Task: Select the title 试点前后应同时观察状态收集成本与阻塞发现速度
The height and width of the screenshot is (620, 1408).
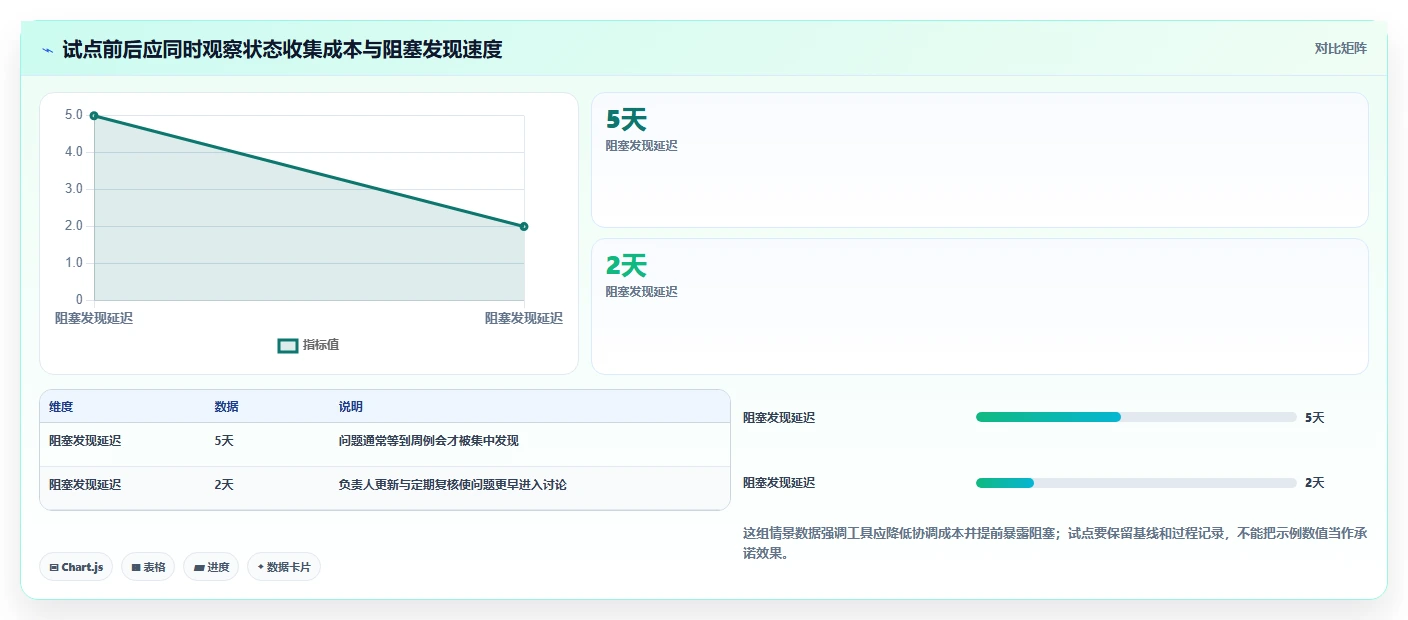Action: coord(282,49)
